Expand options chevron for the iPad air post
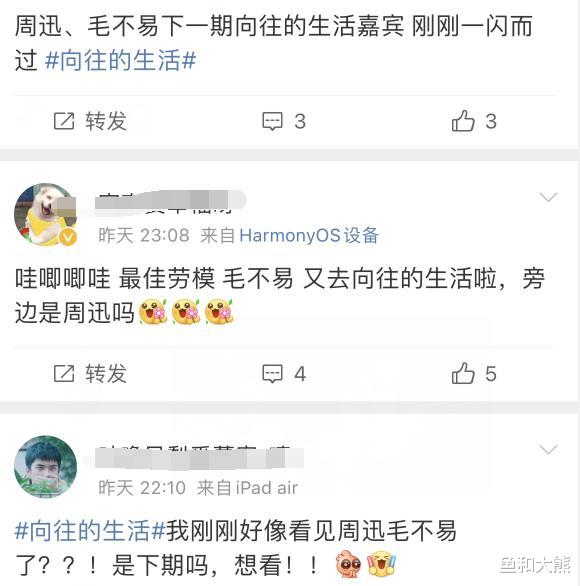 (548, 449)
